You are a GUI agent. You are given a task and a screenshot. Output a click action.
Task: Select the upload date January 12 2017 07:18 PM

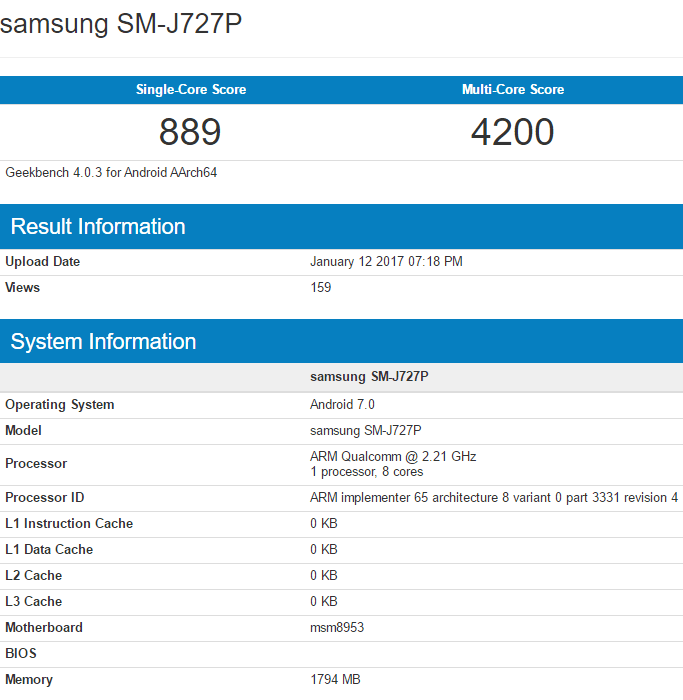pos(386,261)
